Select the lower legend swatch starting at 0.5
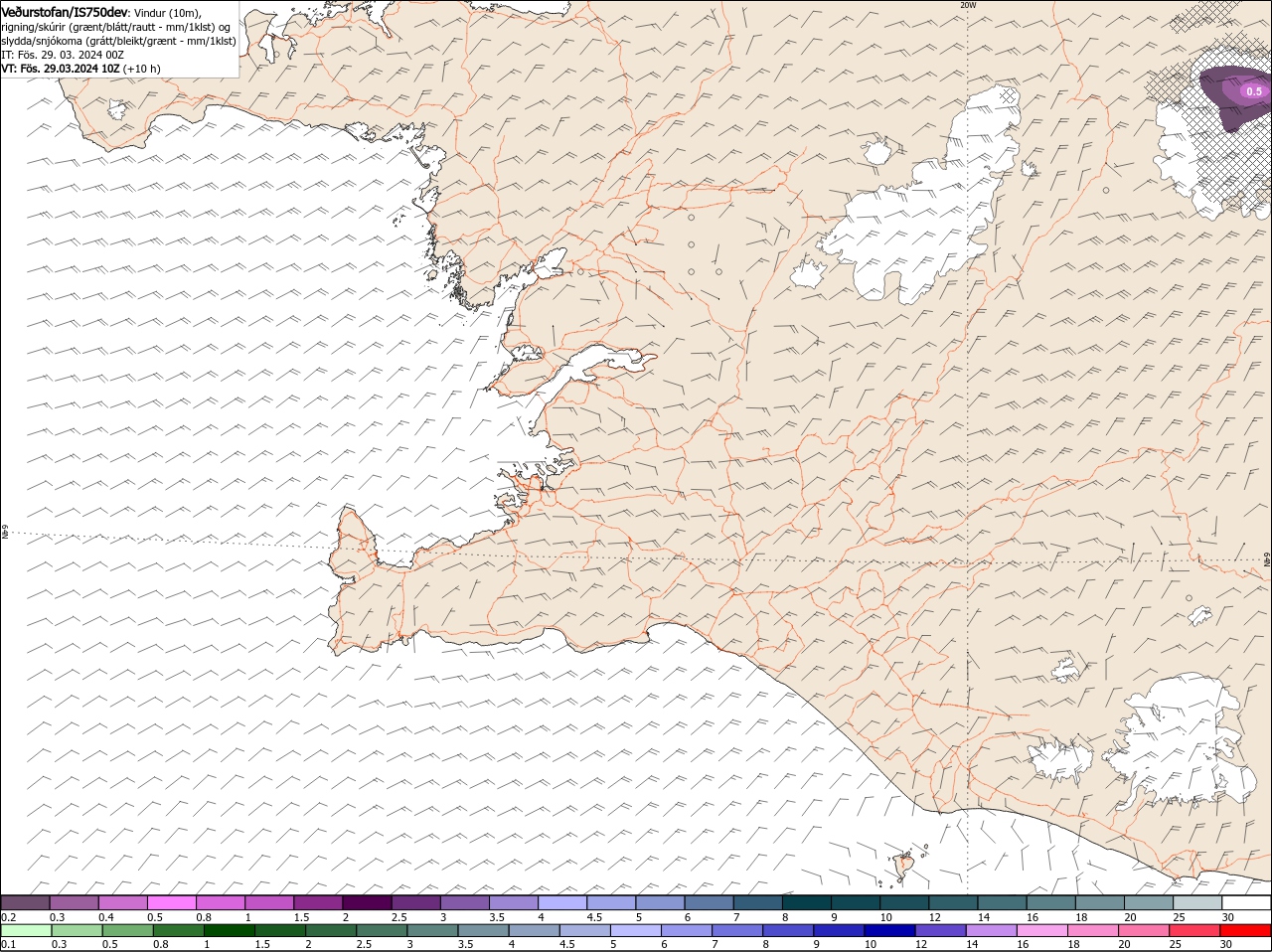 coord(128,930)
